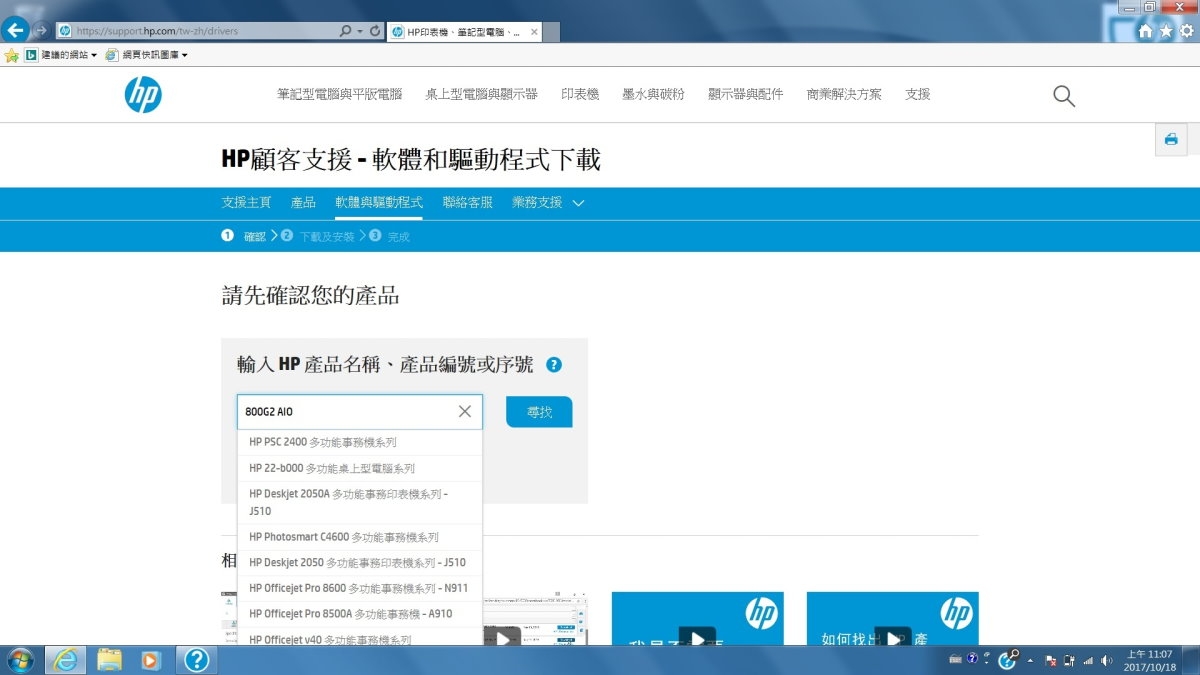Viewport: 1200px width, 675px height.
Task: Select suggestion HP Officejet Pro 8600 - N911
Action: (x=360, y=589)
